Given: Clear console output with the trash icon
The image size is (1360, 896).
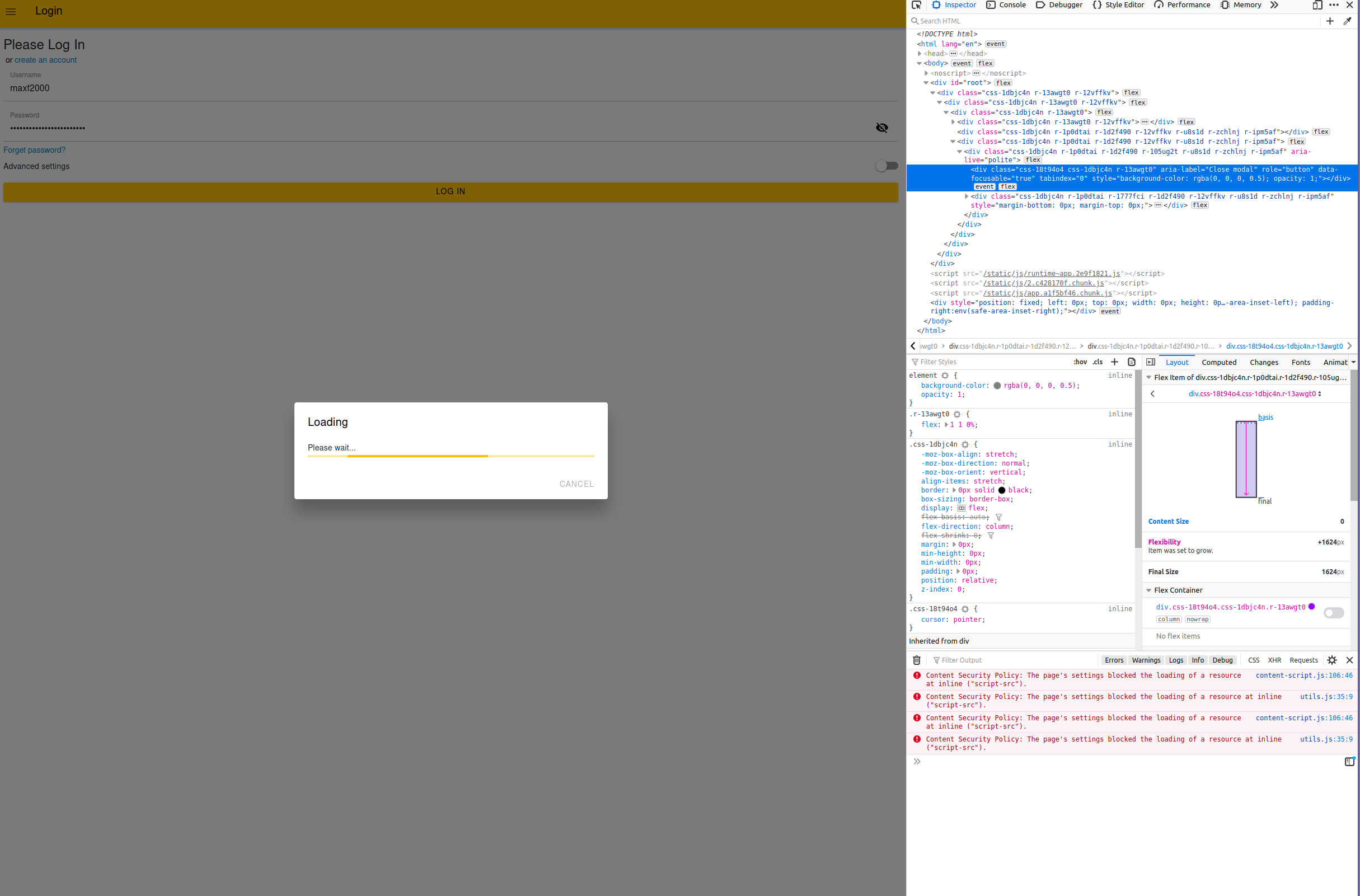Looking at the screenshot, I should 917,660.
